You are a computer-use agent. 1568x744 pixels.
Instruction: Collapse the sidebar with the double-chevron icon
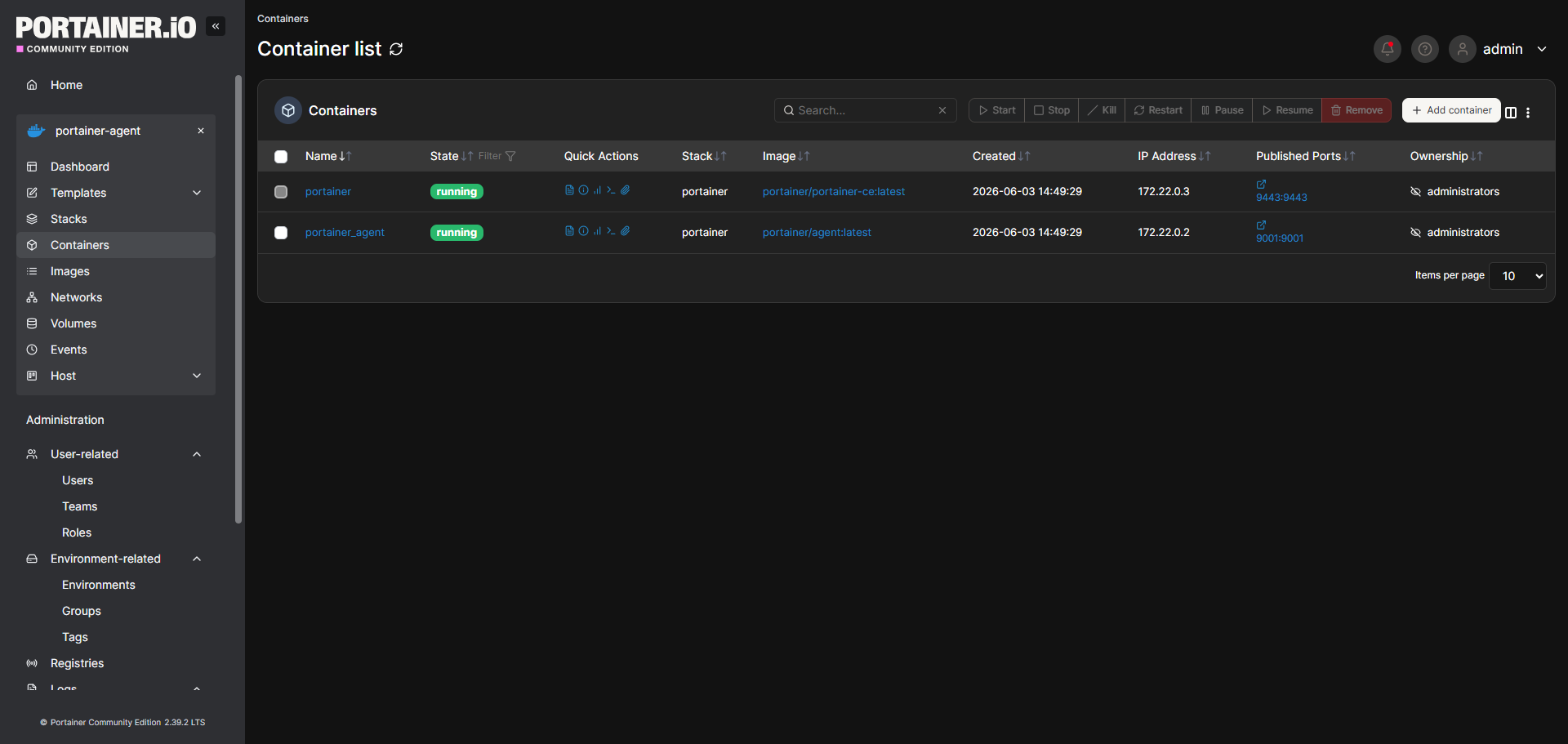click(216, 26)
